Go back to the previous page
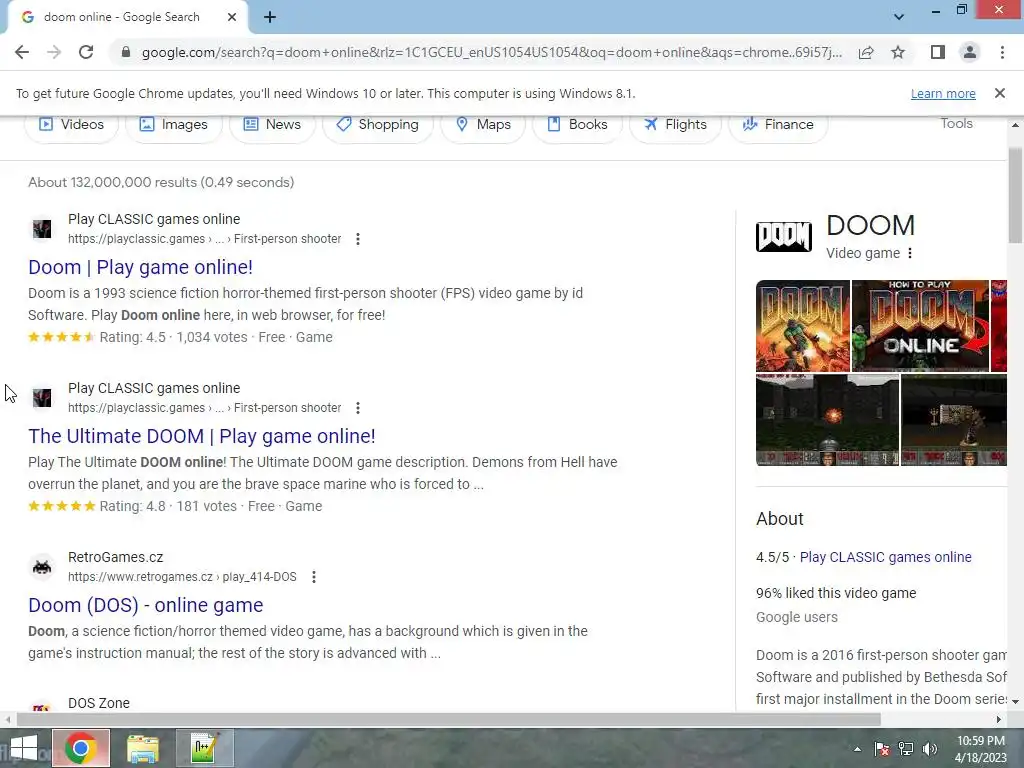Image resolution: width=1024 pixels, height=768 pixels. click(x=22, y=52)
